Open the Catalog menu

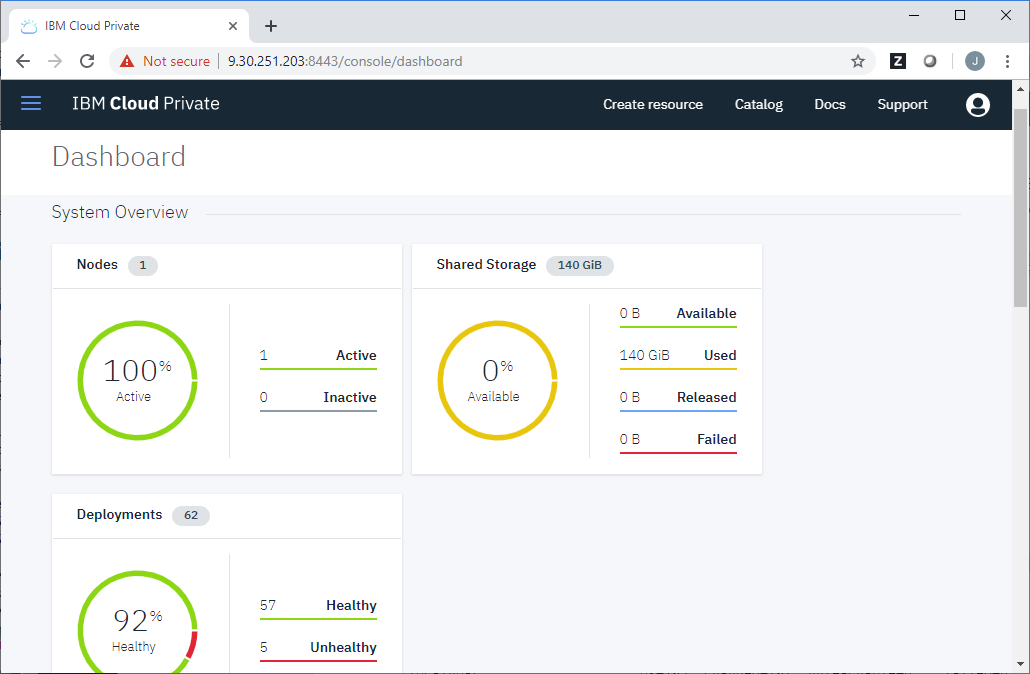pyautogui.click(x=758, y=104)
